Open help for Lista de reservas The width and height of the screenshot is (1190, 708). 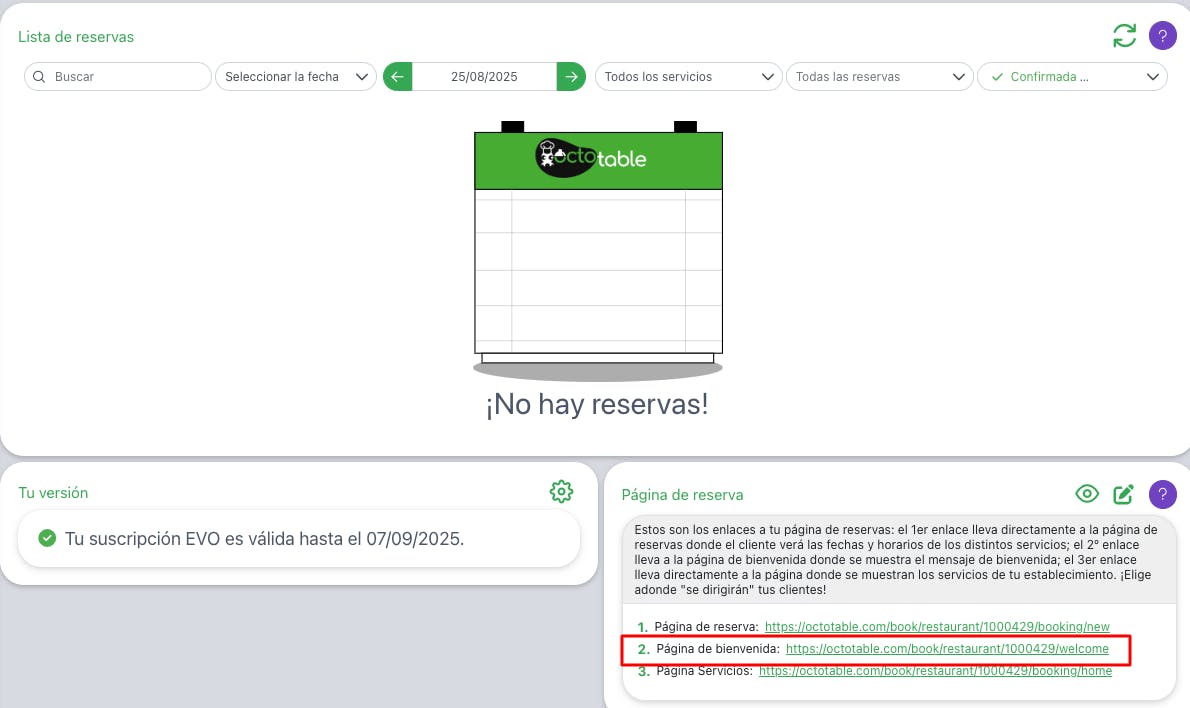coord(1162,35)
